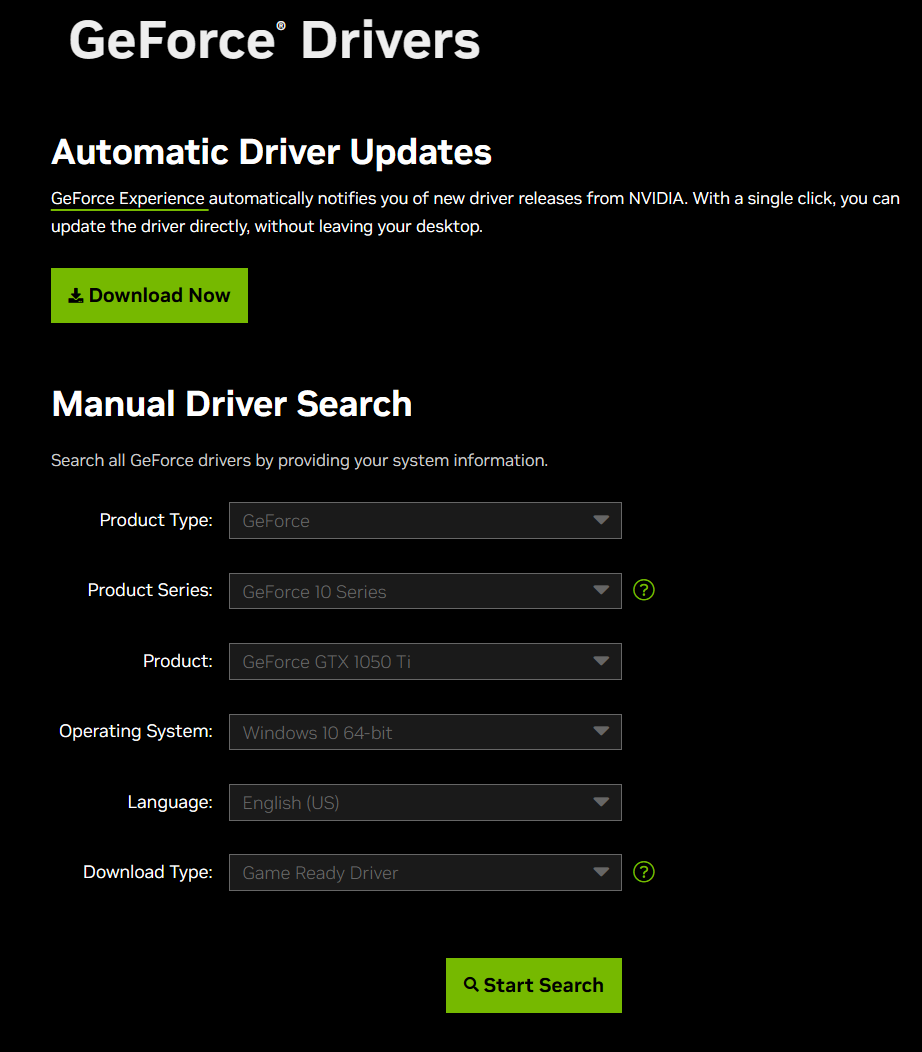Click the Manual Driver Search heading

(x=231, y=404)
